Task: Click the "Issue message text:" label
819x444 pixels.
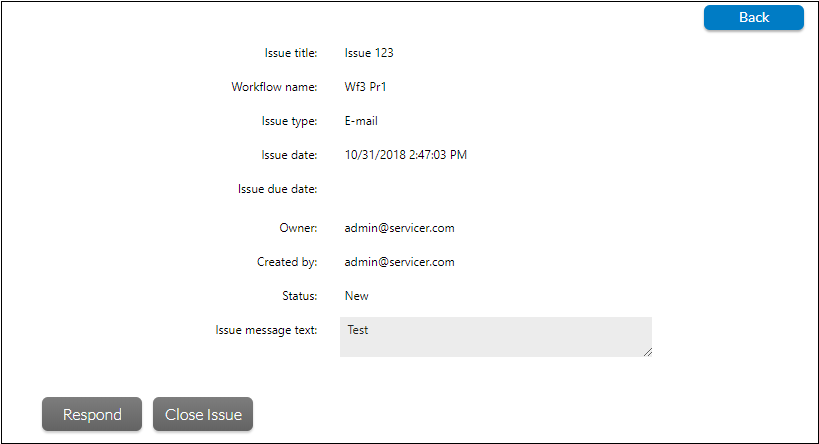Action: 266,330
